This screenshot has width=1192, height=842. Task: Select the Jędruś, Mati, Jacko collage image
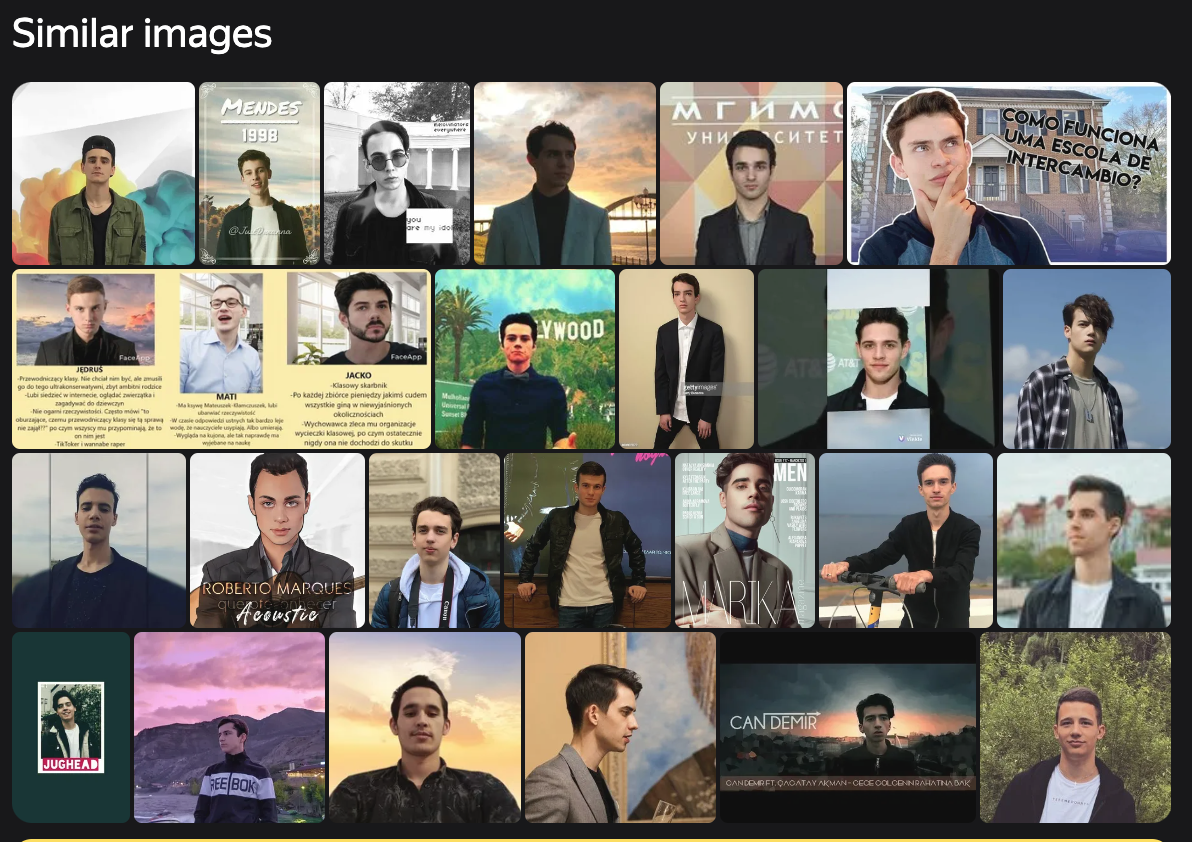(x=221, y=359)
